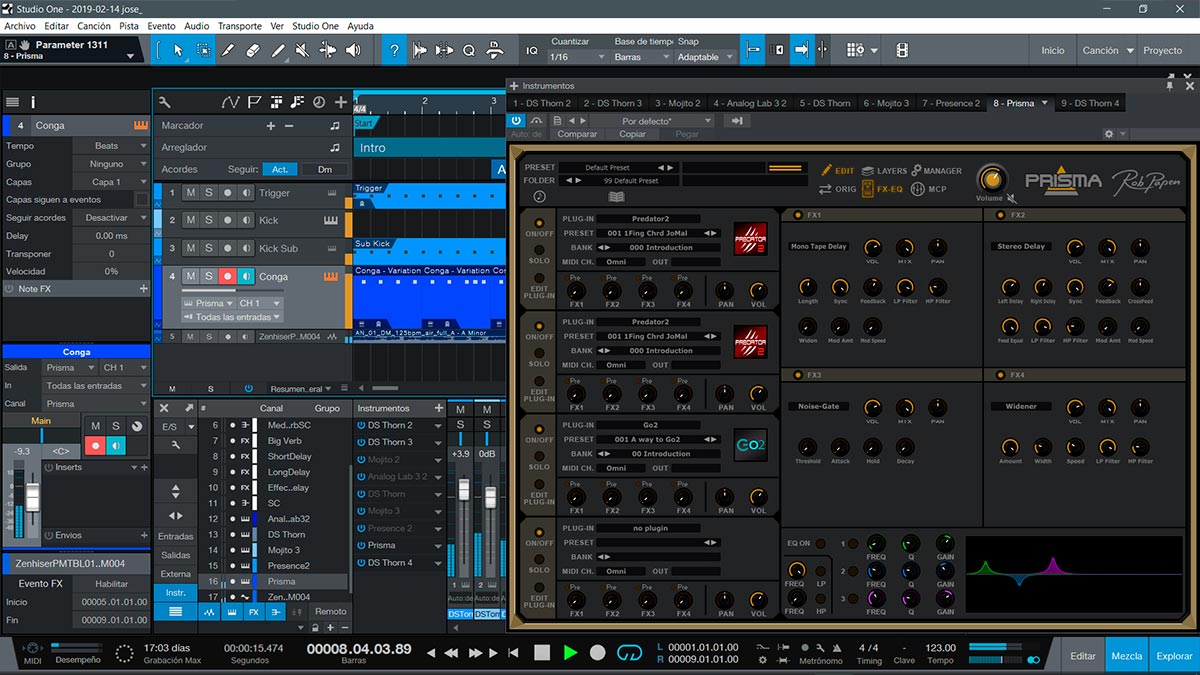
Task: Open the Prisma MANAGER view
Action: tap(935, 171)
